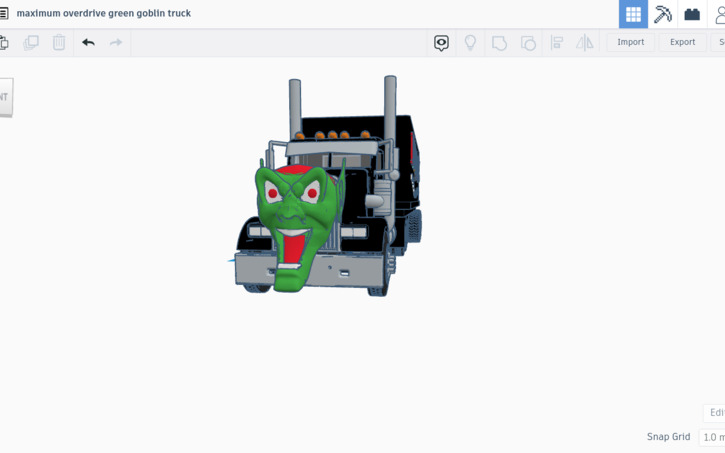Click the view cube face

click(x=6, y=97)
